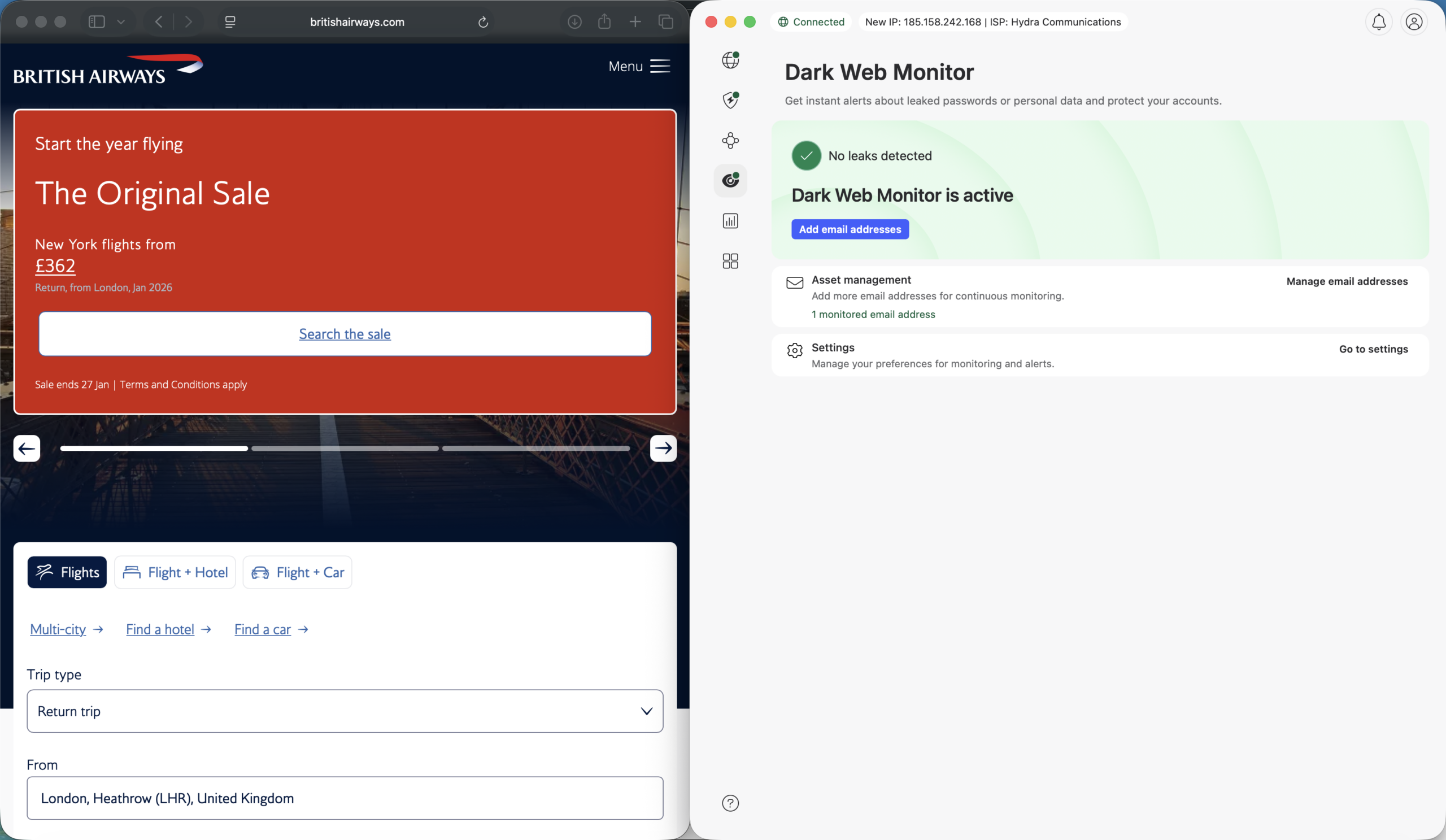Jump to second carousel slide indicator
The height and width of the screenshot is (840, 1446).
pos(345,448)
